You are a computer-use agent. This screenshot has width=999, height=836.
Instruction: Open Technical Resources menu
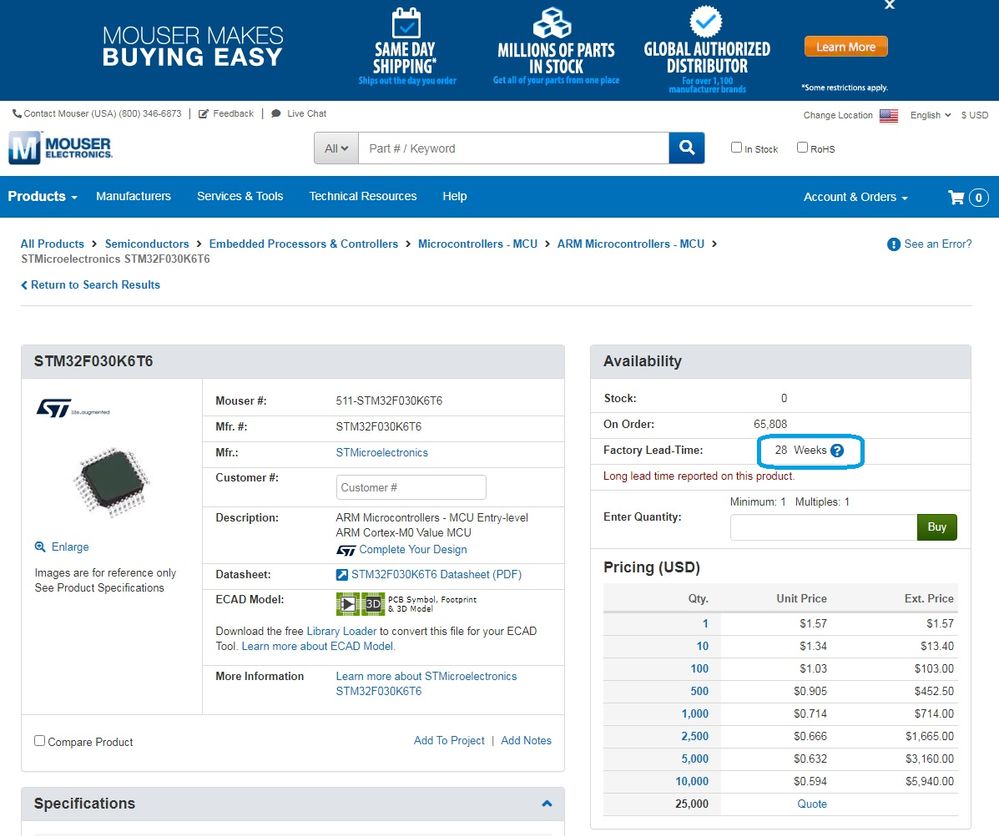pos(363,196)
